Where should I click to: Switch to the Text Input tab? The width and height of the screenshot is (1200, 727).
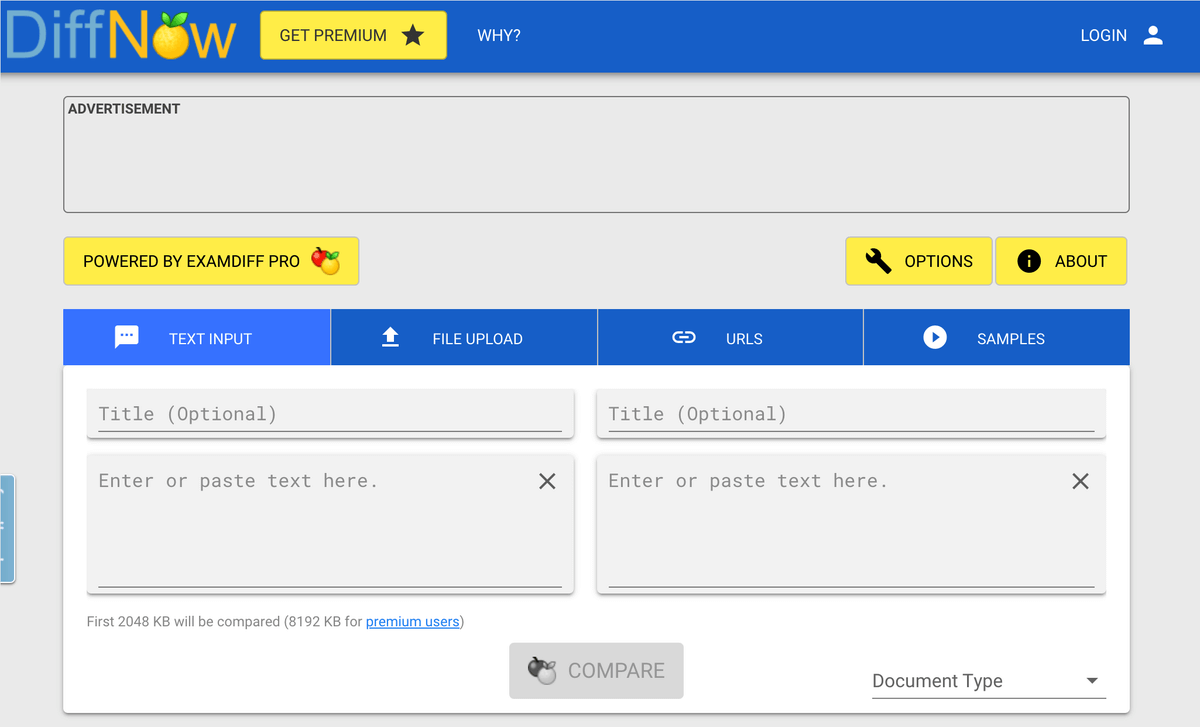[196, 338]
